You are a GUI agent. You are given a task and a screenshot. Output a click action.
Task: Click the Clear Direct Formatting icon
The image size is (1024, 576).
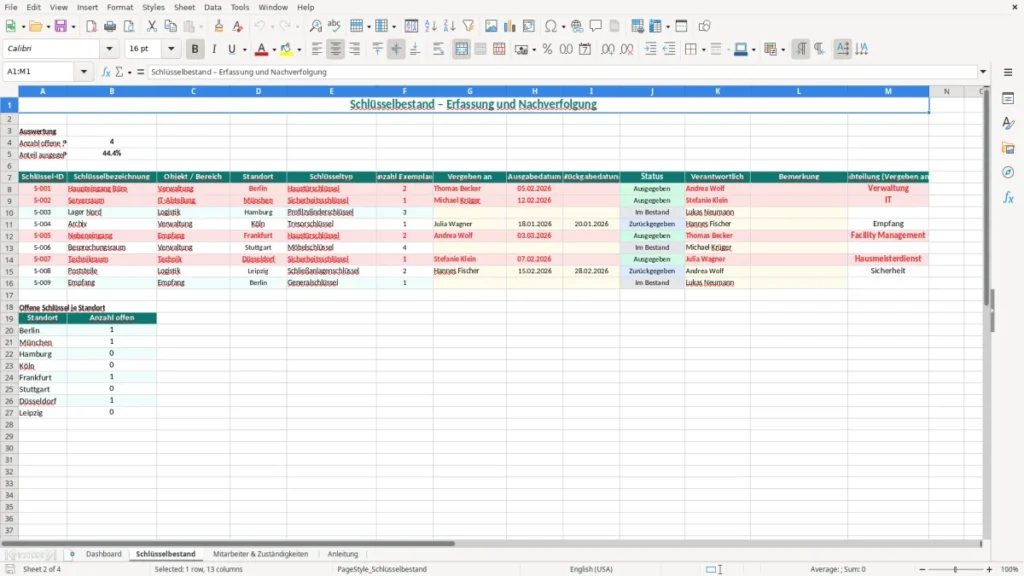point(238,26)
